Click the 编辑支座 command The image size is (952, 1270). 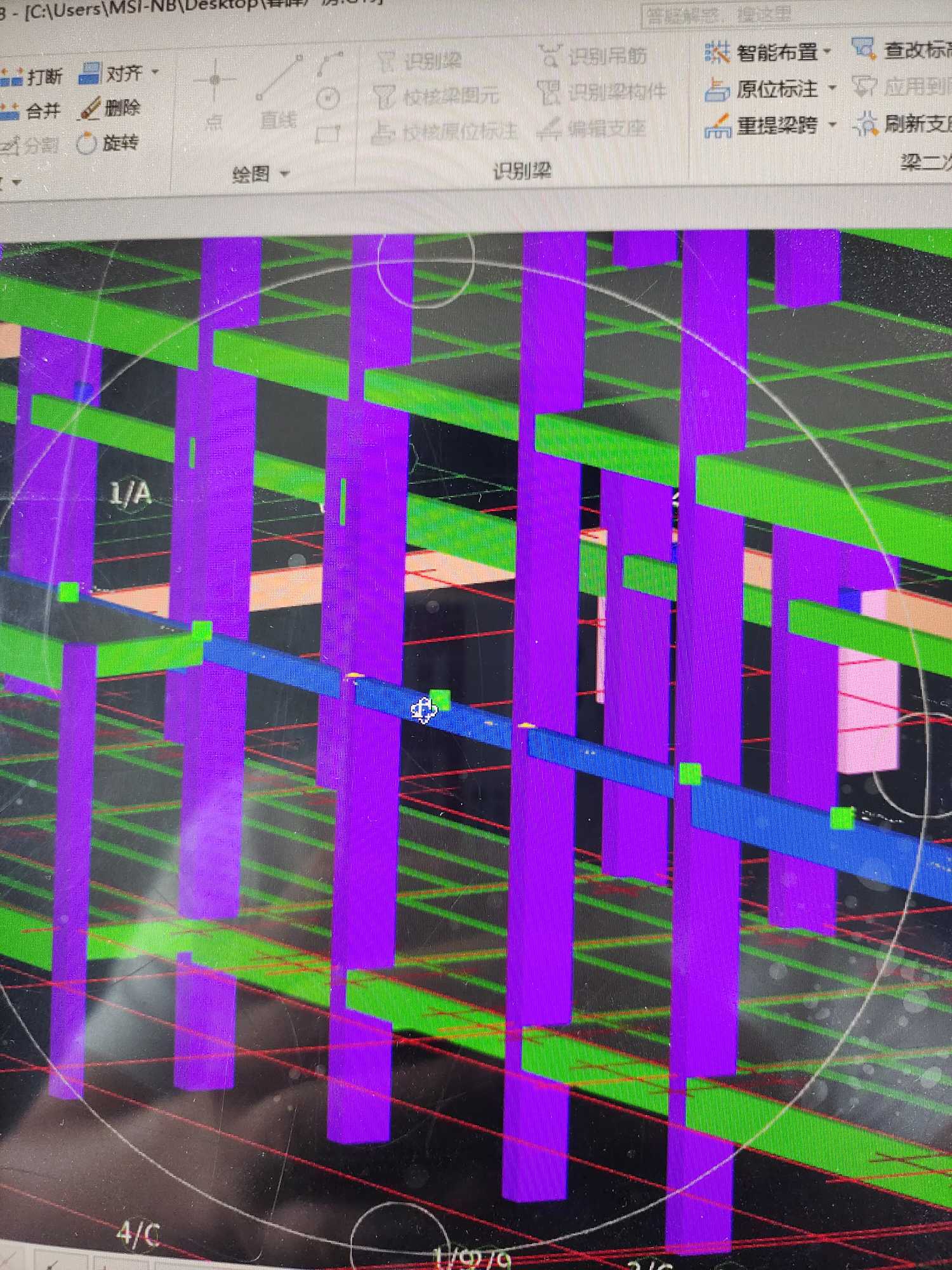[x=592, y=129]
